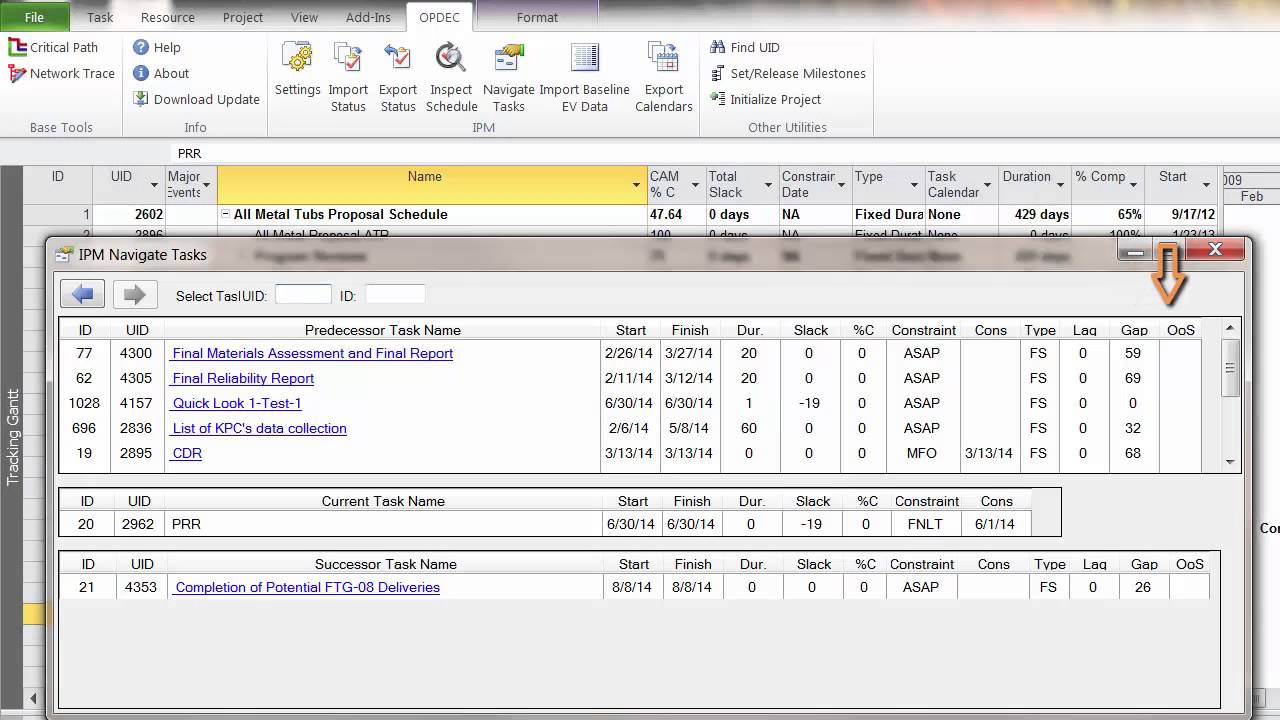Open List of KPC's data collection link
The height and width of the screenshot is (720, 1280).
(259, 428)
